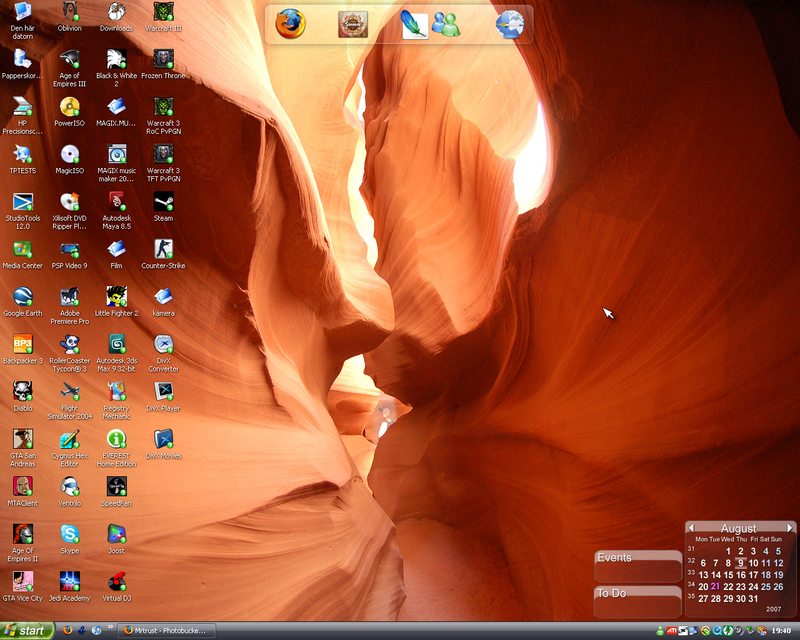800x640 pixels.
Task: Open the Events panel
Action: pyautogui.click(x=638, y=565)
